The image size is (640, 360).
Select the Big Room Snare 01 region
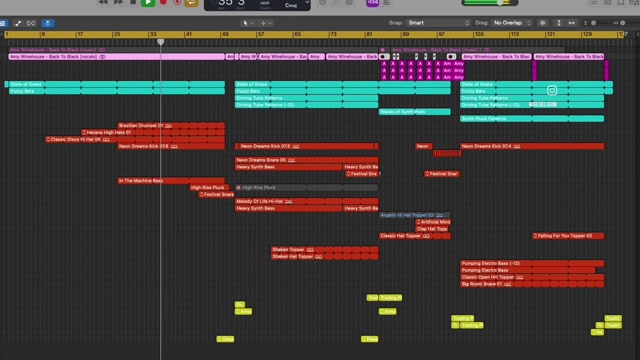(x=532, y=284)
